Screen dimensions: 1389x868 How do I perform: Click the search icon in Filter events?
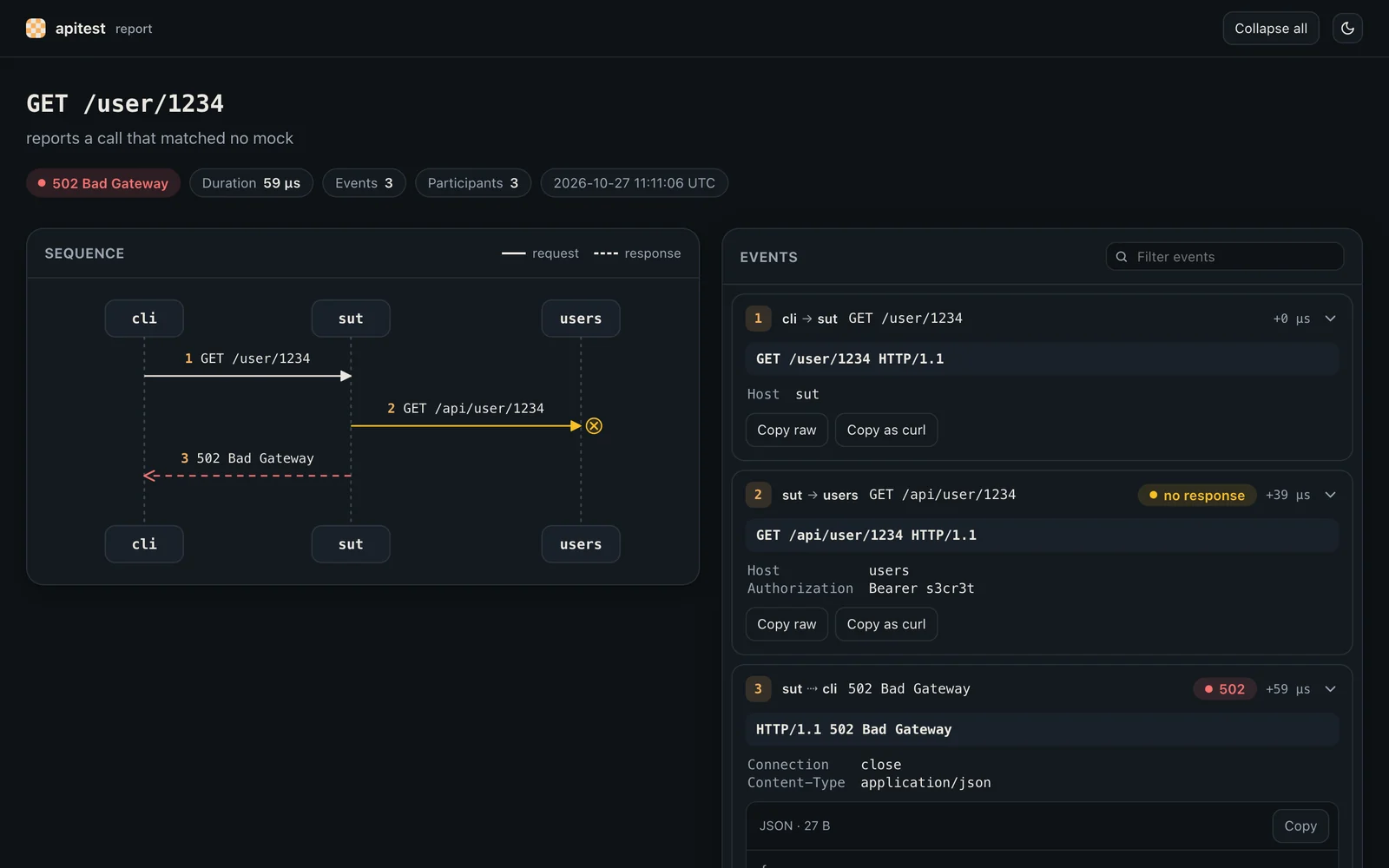click(x=1122, y=257)
